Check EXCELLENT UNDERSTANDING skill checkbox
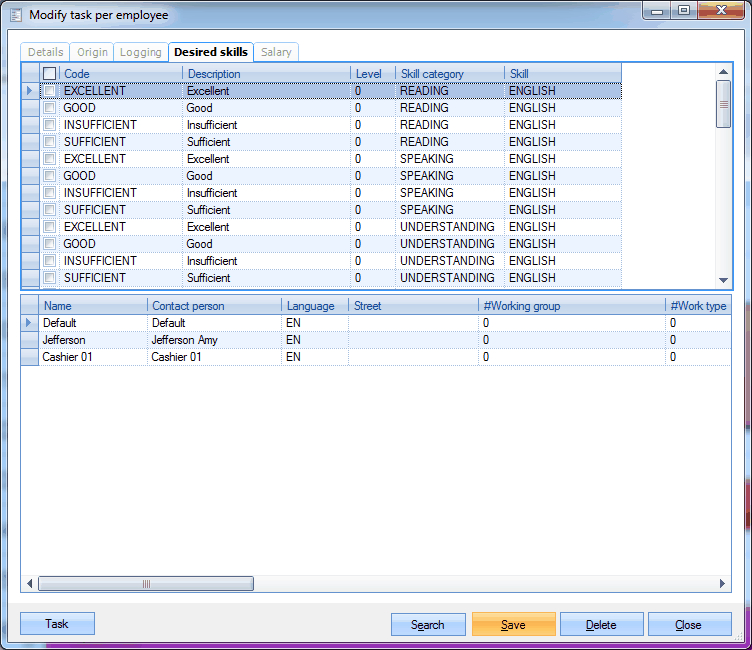Screen dimensions: 752x650 tap(49, 226)
